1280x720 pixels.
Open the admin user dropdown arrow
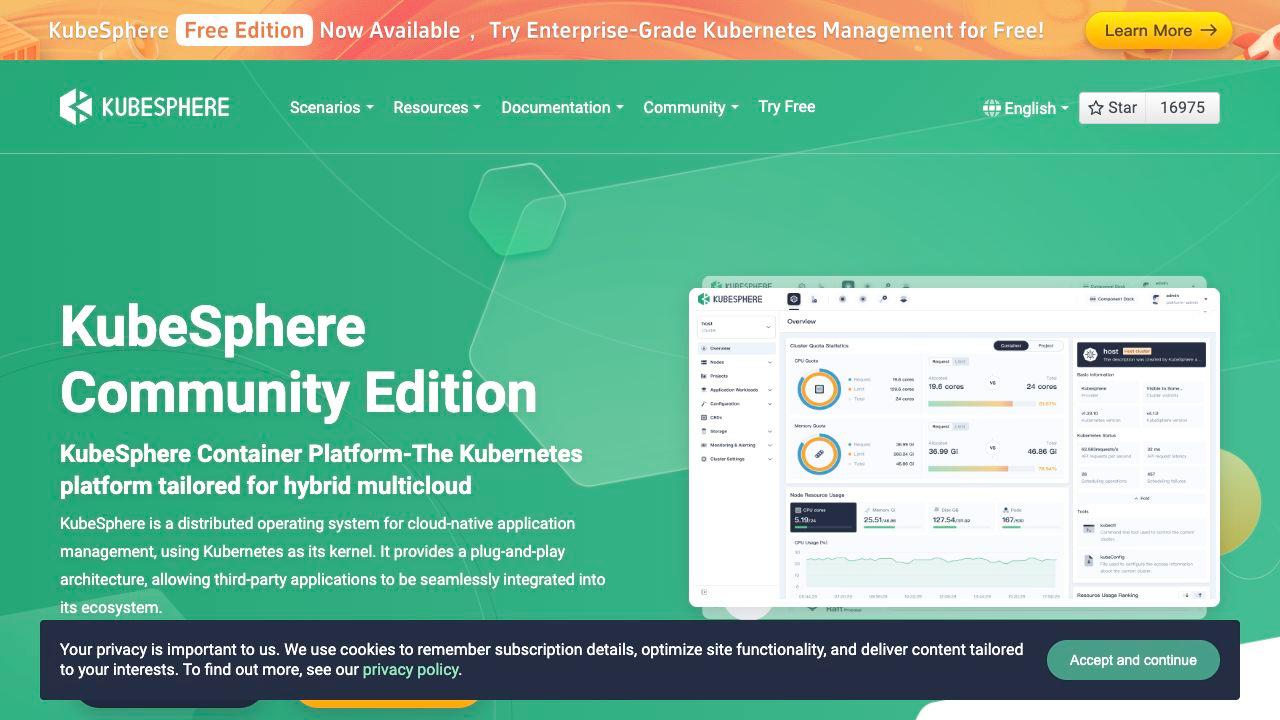tap(1206, 299)
